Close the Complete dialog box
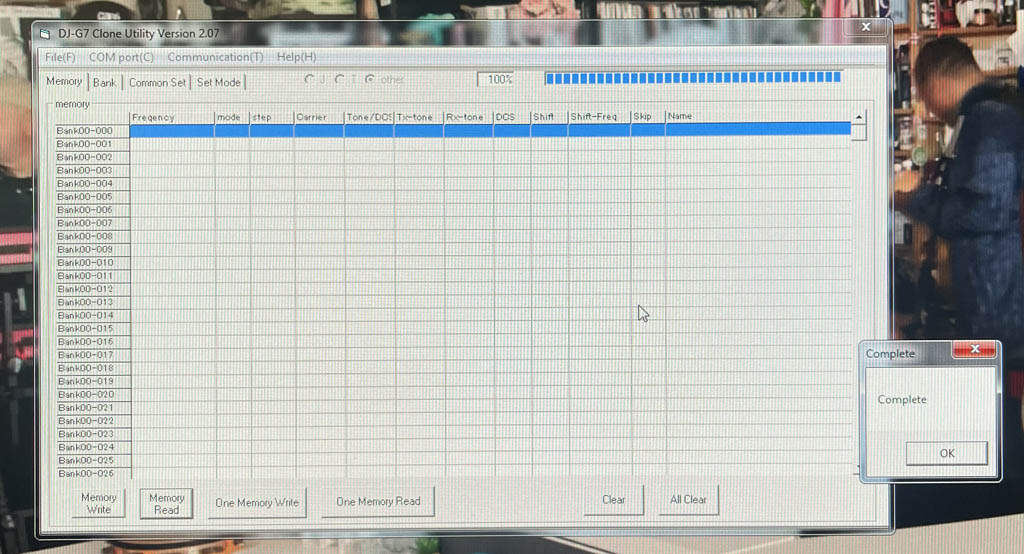 pyautogui.click(x=974, y=349)
